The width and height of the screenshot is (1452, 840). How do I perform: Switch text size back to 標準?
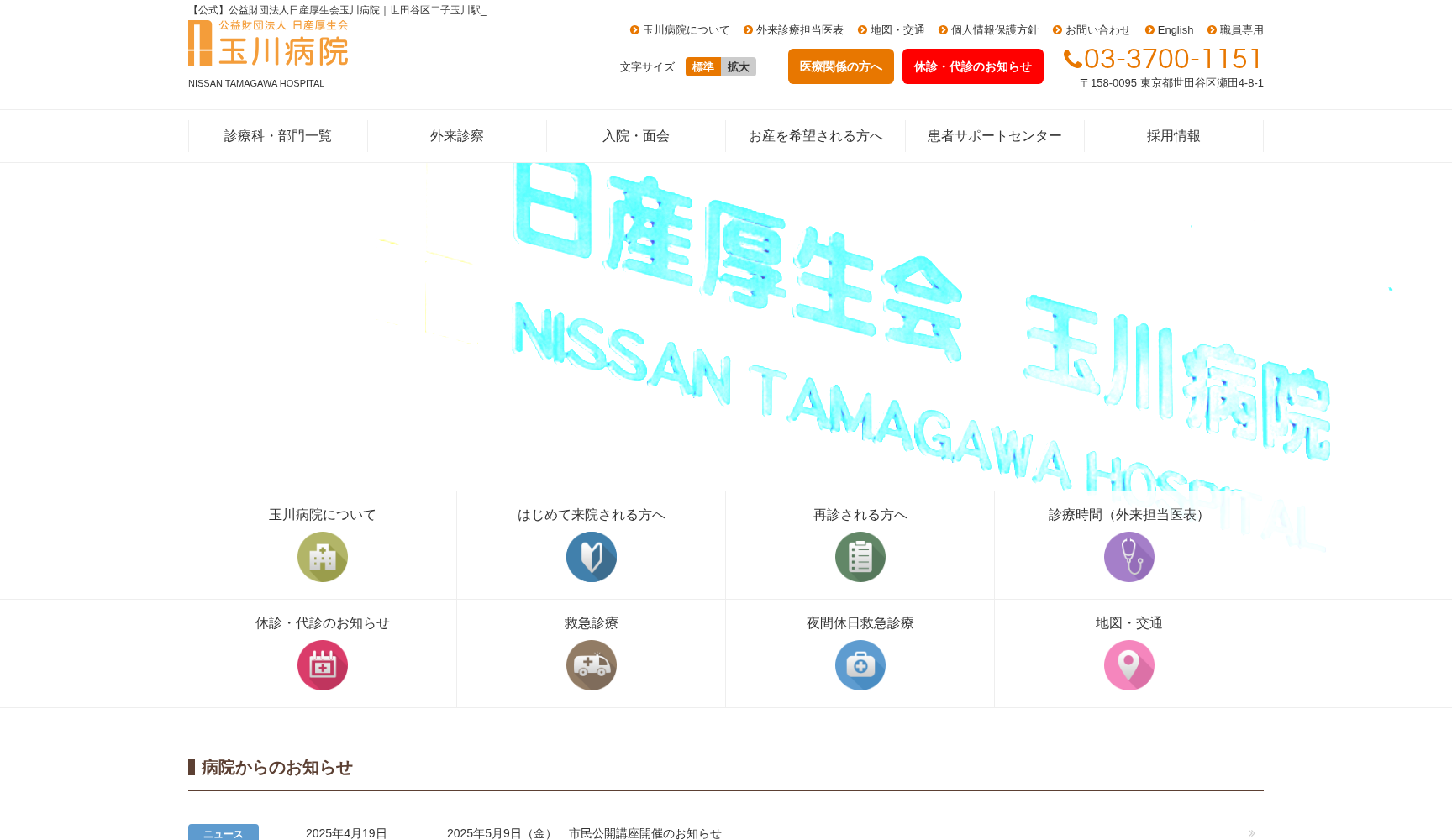[x=702, y=66]
